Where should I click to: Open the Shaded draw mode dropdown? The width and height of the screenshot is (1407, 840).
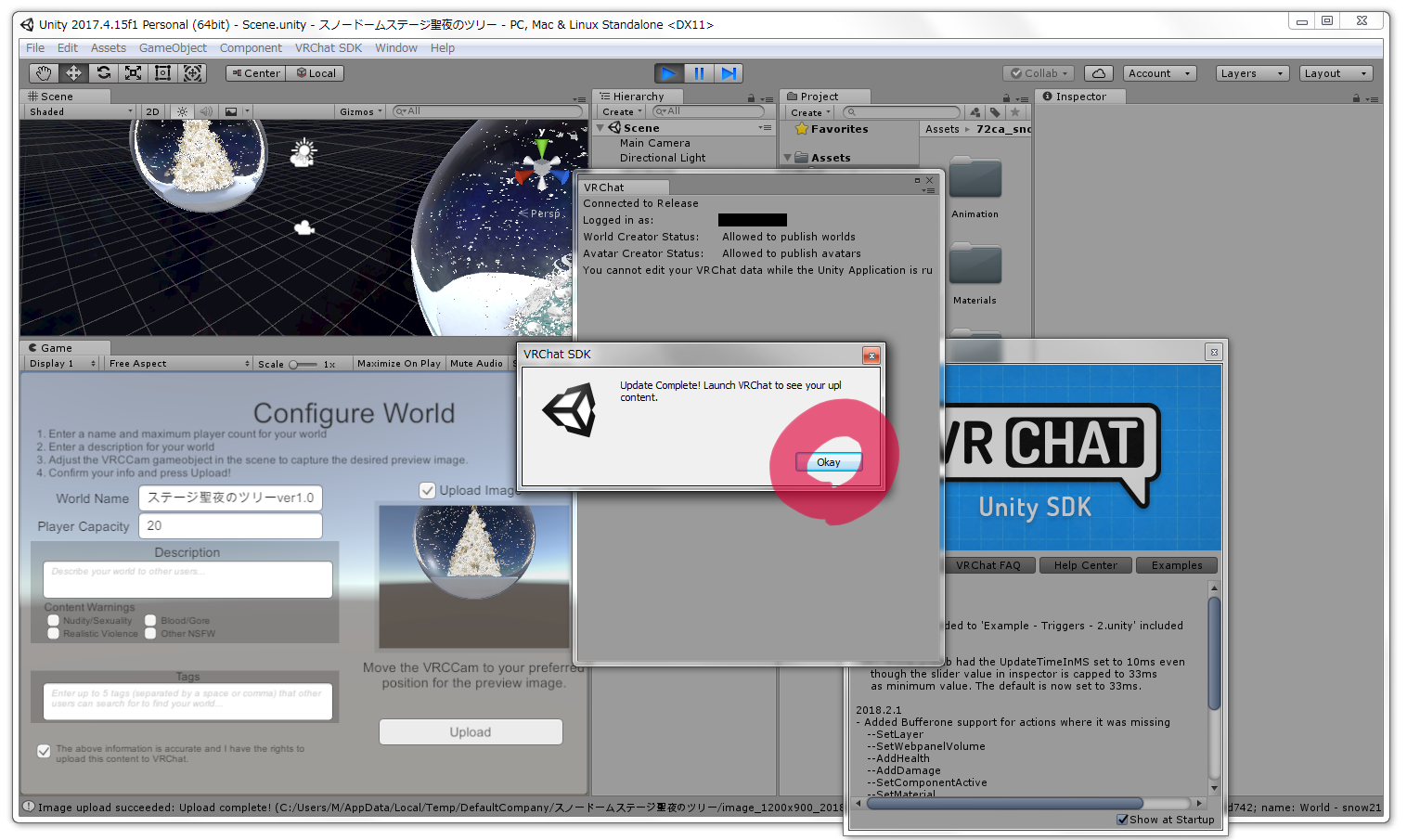pos(81,111)
